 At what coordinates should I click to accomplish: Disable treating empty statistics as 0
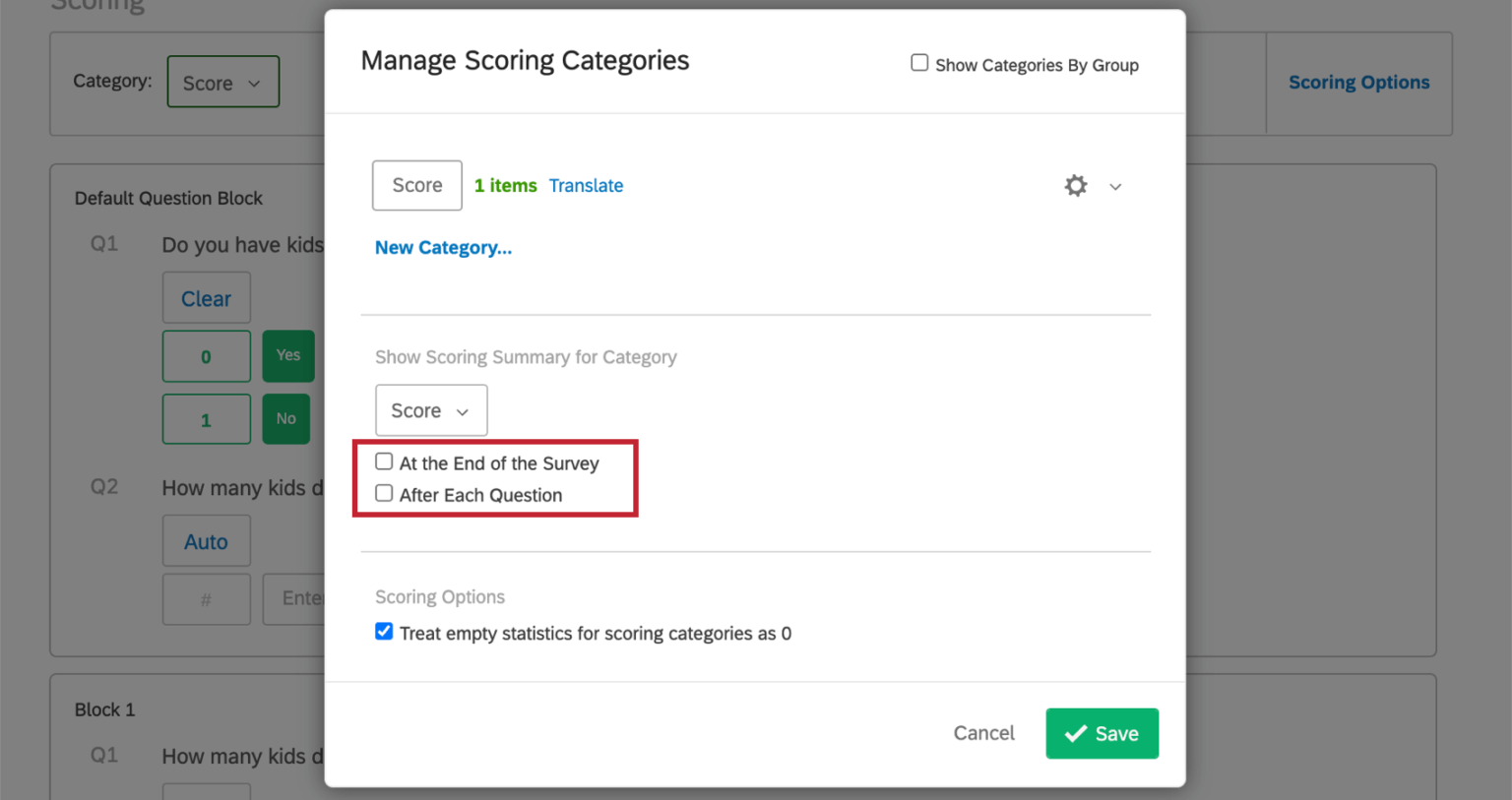383,631
